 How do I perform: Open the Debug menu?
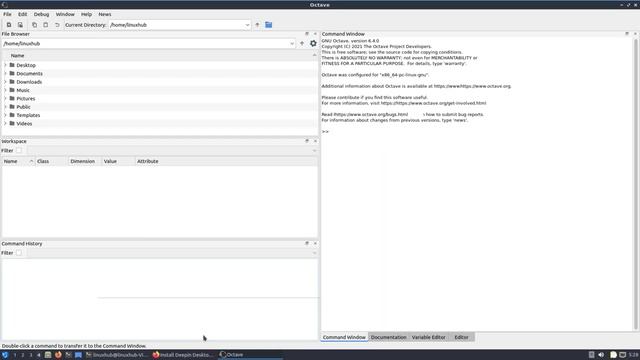pos(41,14)
